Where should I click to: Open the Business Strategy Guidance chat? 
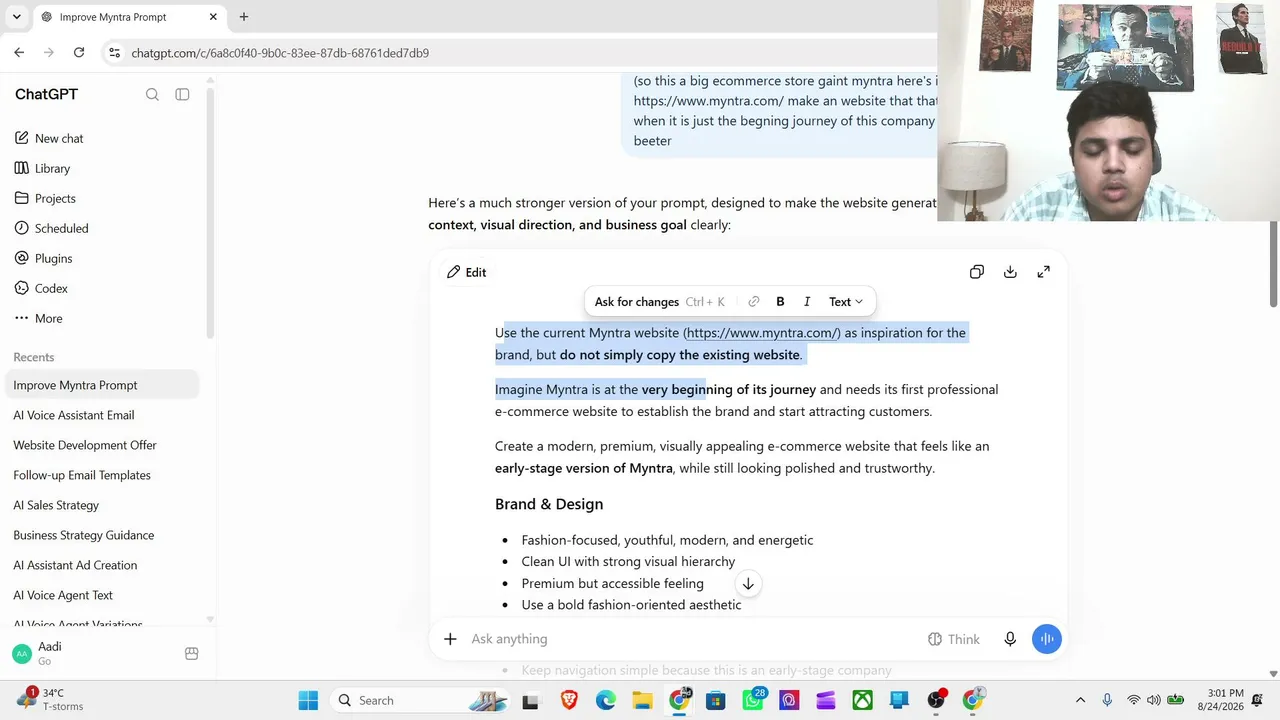(x=102, y=535)
